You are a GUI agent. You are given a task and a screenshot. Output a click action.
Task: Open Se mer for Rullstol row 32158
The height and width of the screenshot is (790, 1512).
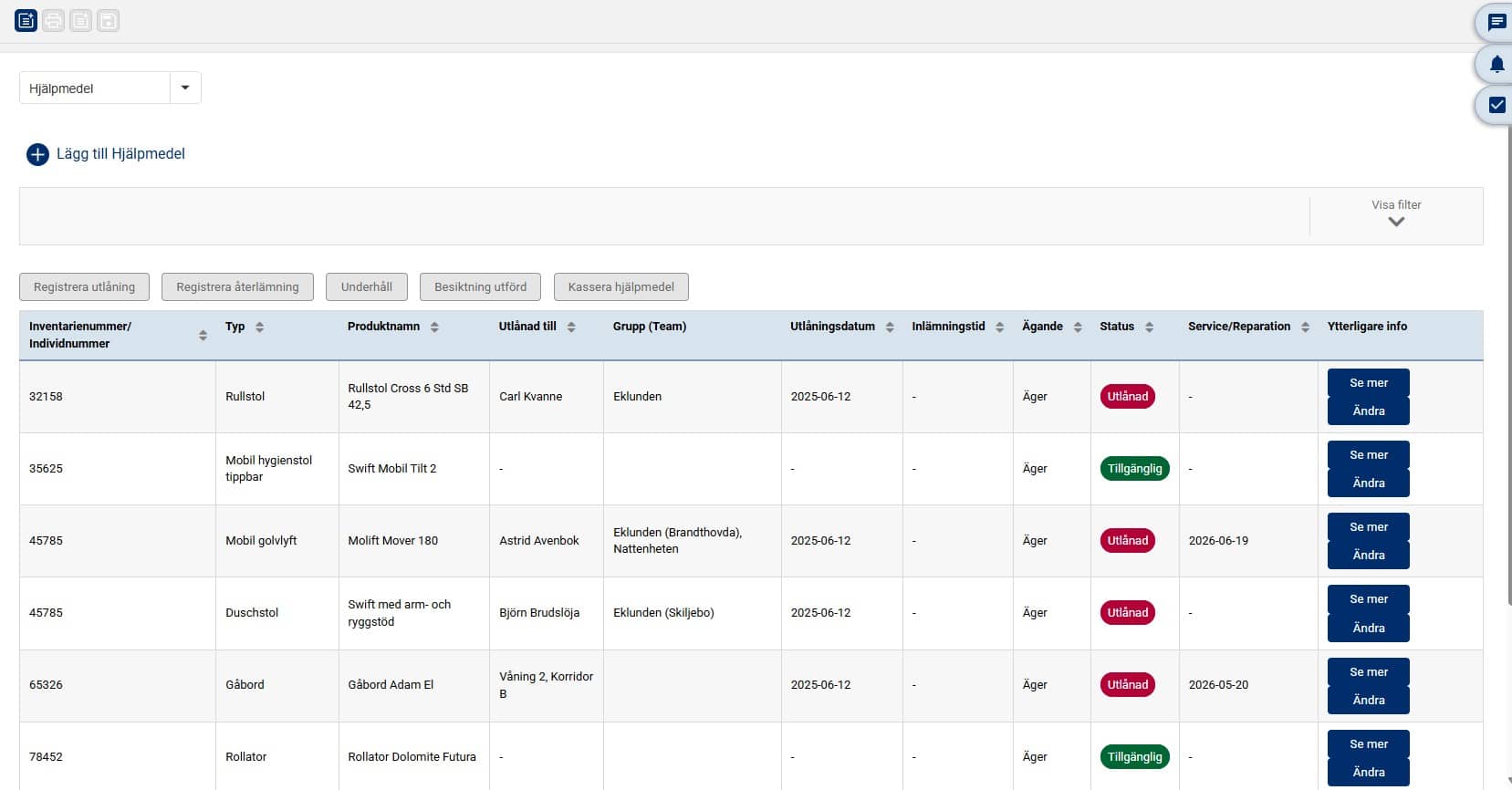click(x=1368, y=383)
